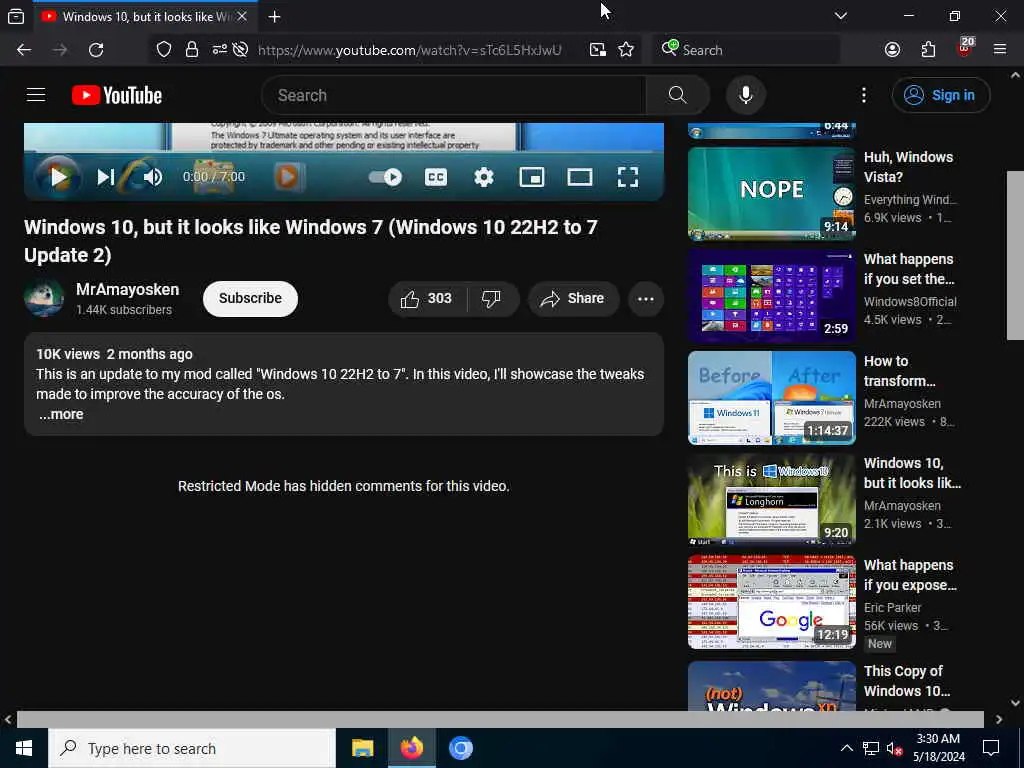Screen dimensions: 1024x768
Task: Focus the YouTube search box
Action: coord(453,95)
